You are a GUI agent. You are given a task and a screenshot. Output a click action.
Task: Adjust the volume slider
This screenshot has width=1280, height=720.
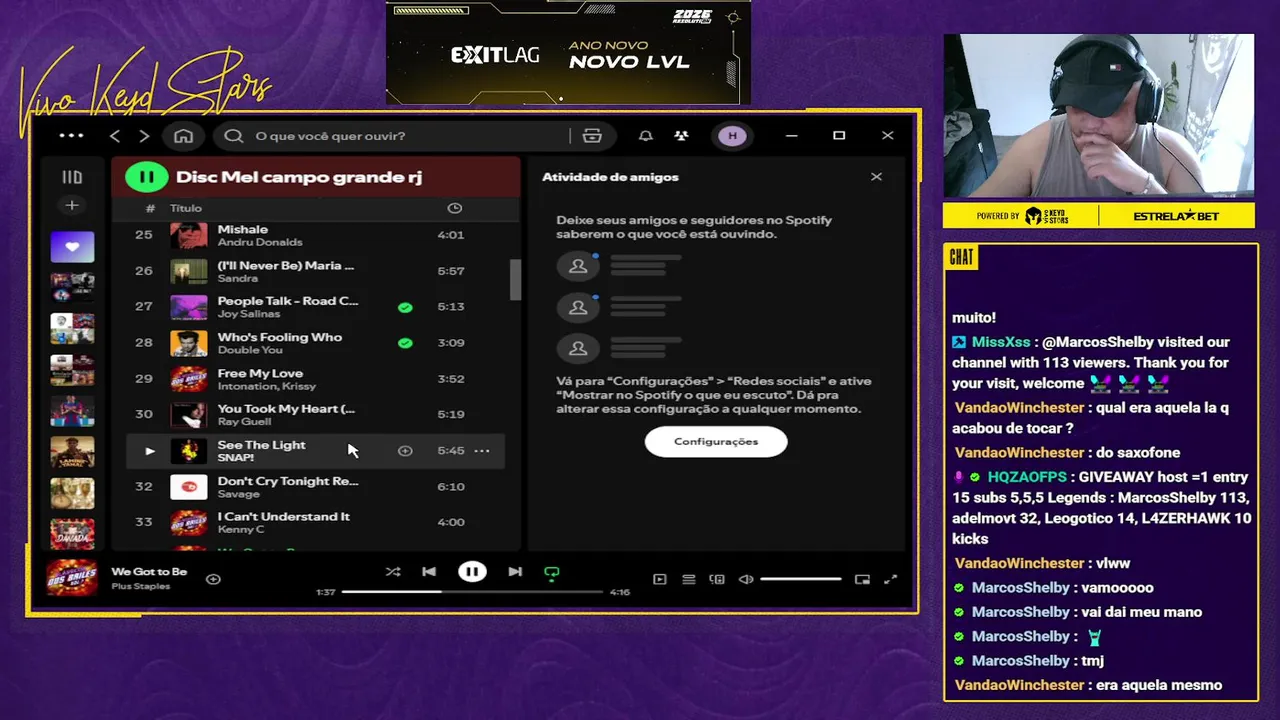[800, 579]
